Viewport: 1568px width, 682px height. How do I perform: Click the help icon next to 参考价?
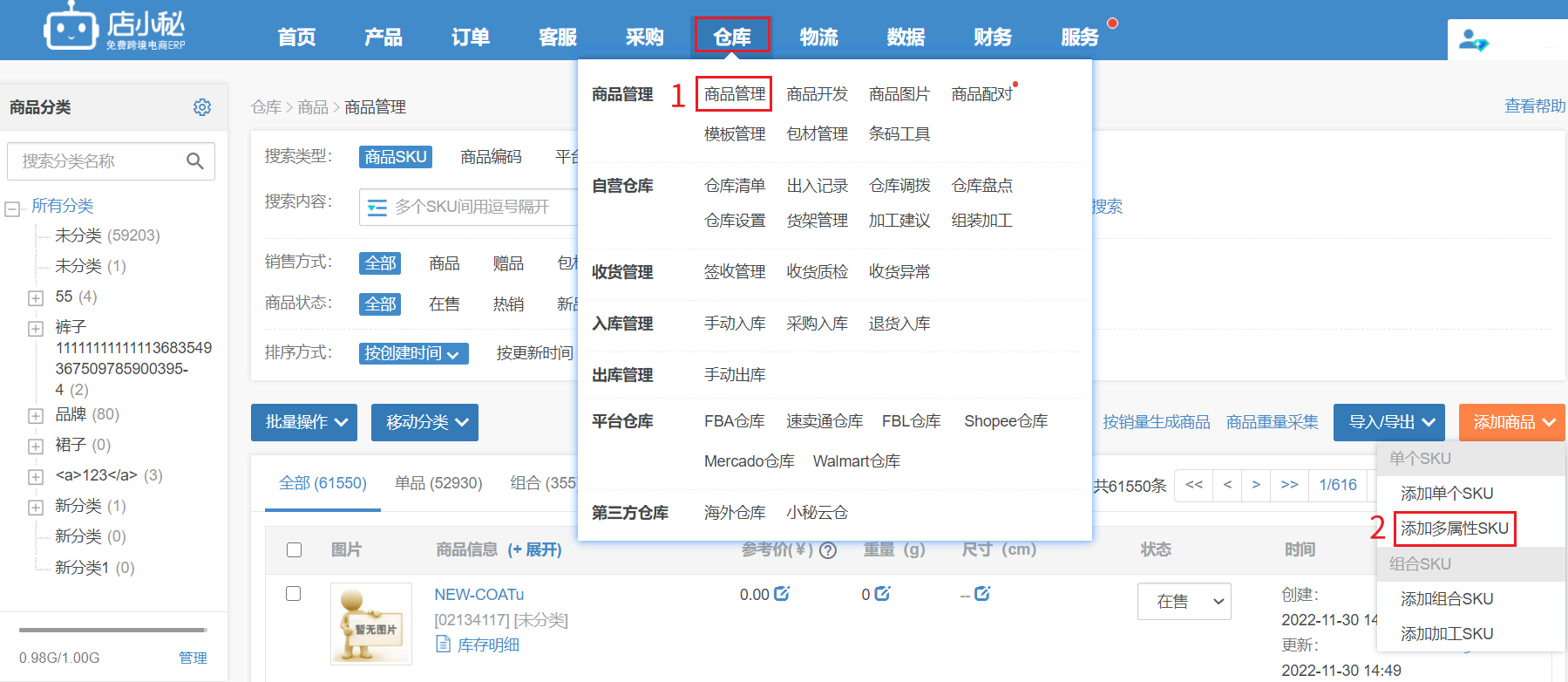[829, 550]
